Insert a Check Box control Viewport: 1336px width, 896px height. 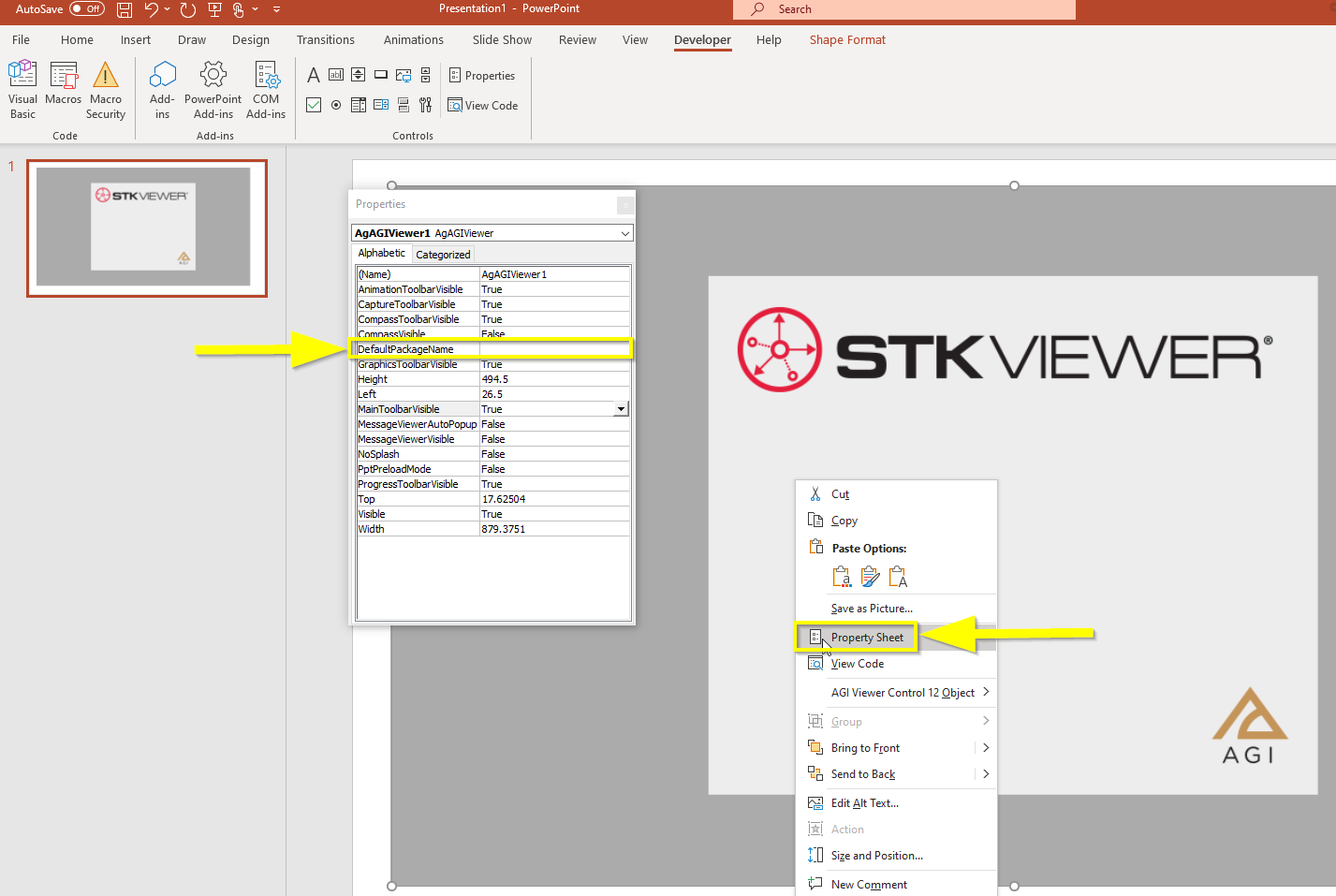[x=314, y=105]
